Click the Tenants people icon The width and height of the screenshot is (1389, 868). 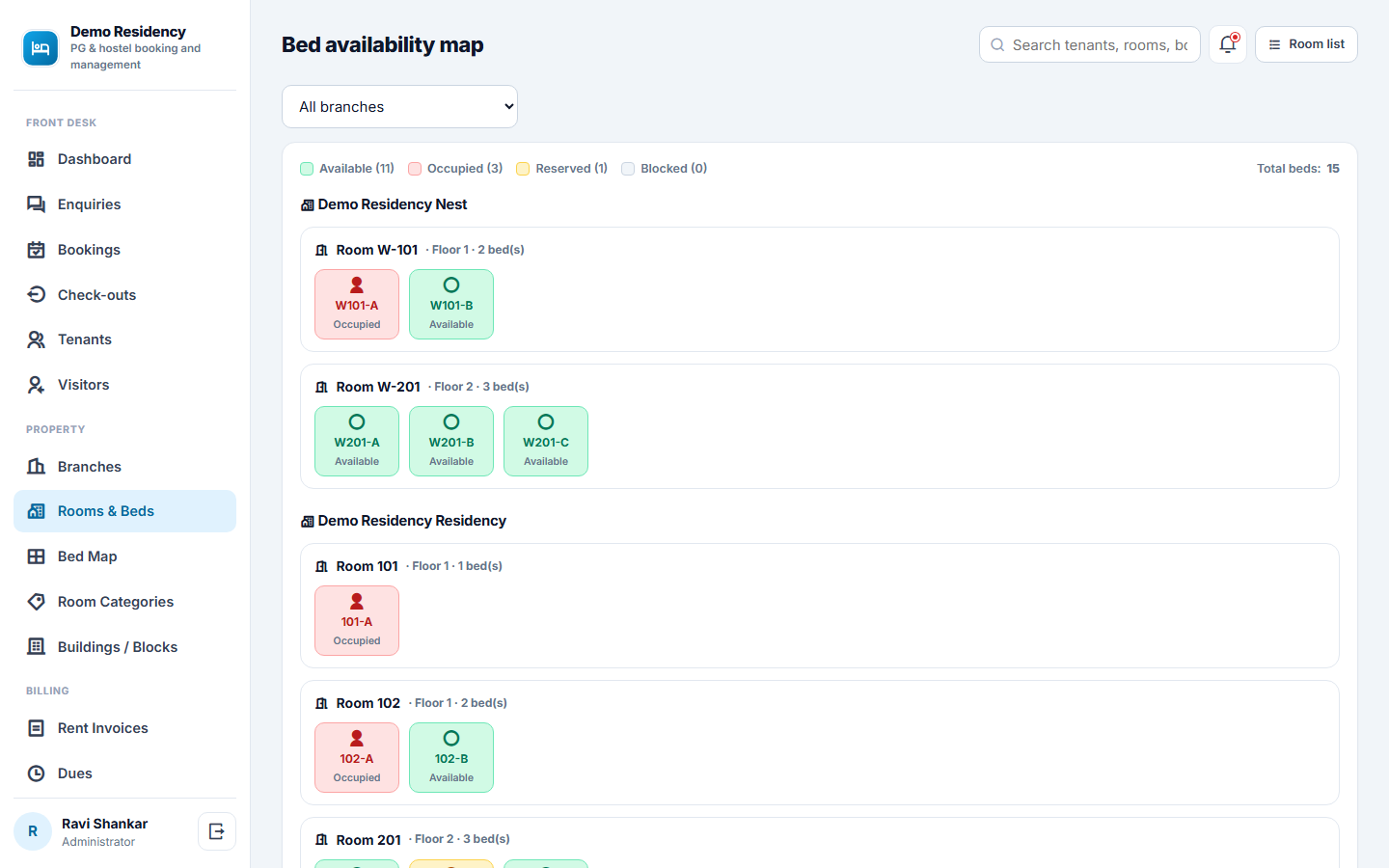click(x=37, y=339)
